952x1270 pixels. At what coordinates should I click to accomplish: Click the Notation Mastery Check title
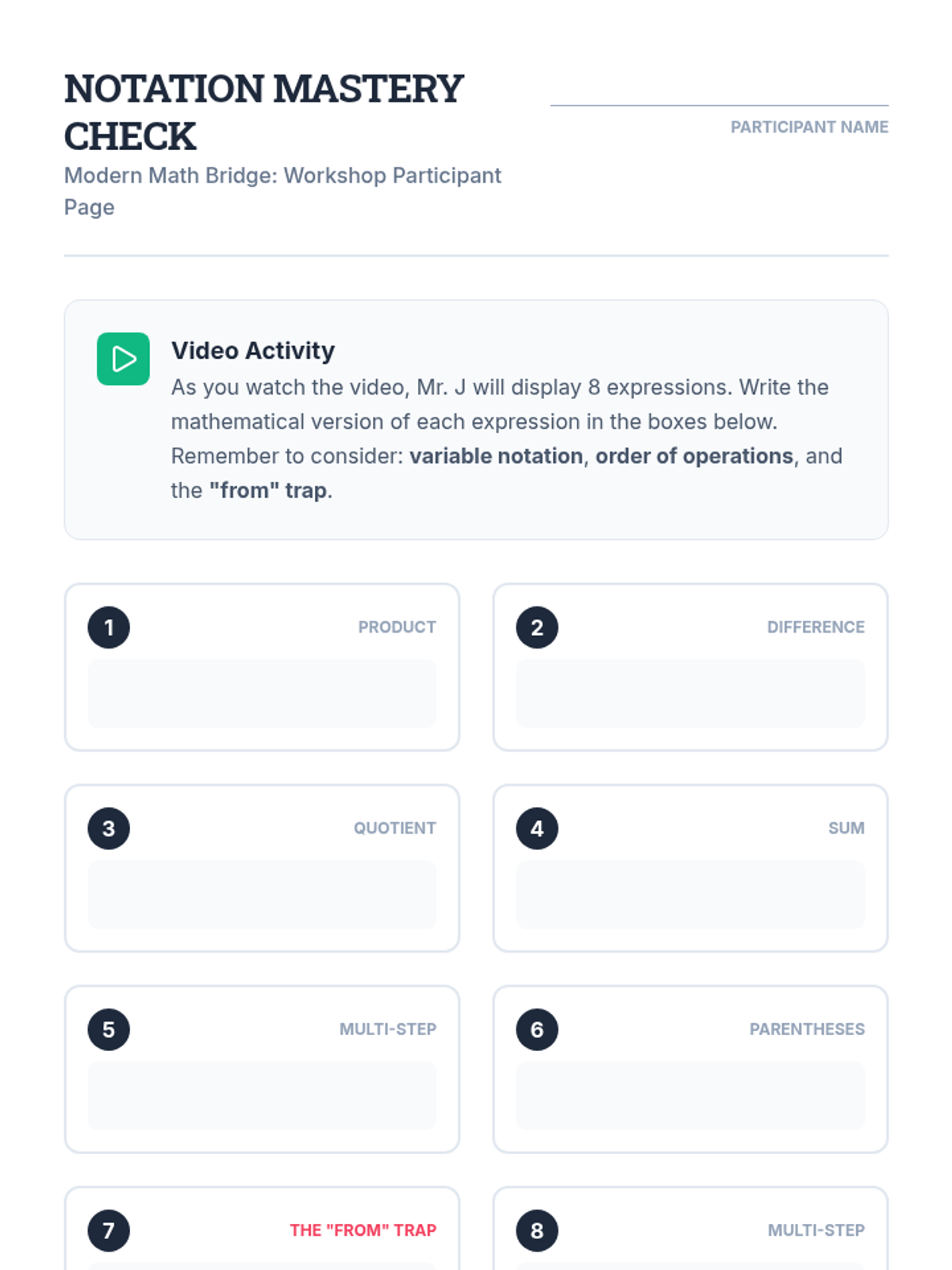pyautogui.click(x=263, y=112)
